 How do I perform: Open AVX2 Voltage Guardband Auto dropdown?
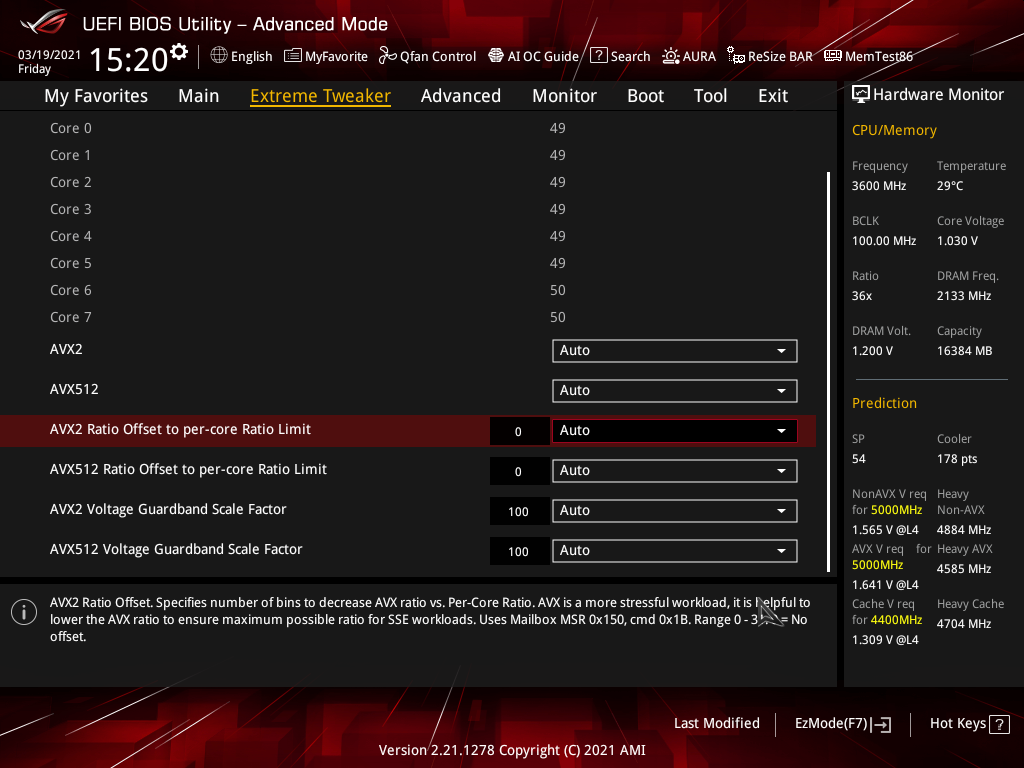click(675, 511)
